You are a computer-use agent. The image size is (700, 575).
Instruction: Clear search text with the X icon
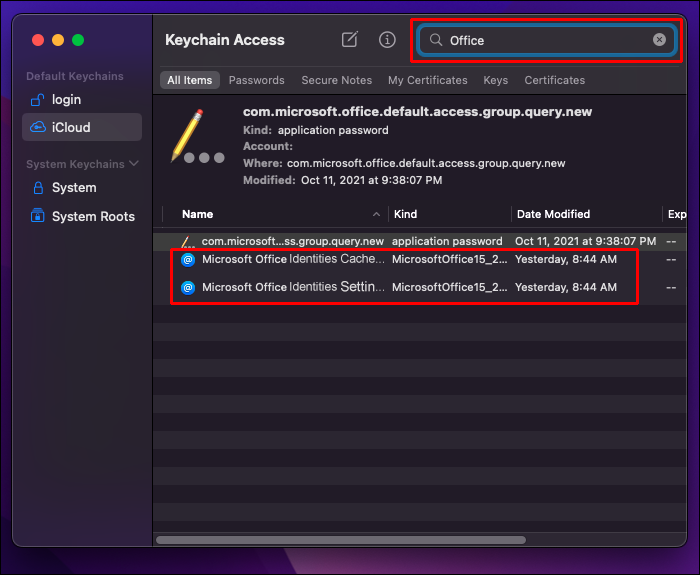click(659, 40)
